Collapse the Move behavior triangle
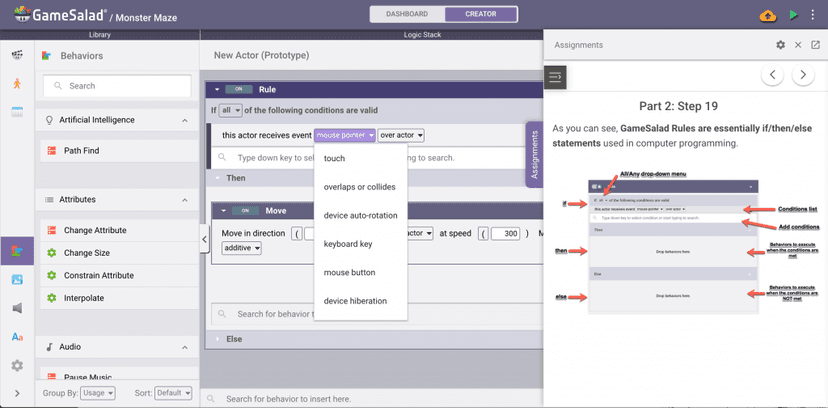Viewport: 828px width, 408px height. click(223, 211)
